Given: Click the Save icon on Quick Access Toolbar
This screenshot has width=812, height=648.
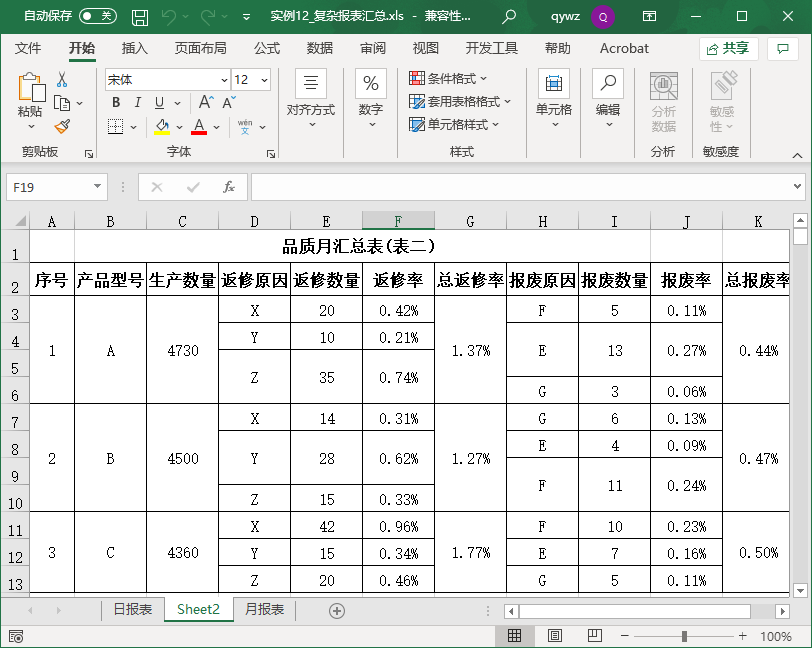Looking at the screenshot, I should tap(139, 16).
